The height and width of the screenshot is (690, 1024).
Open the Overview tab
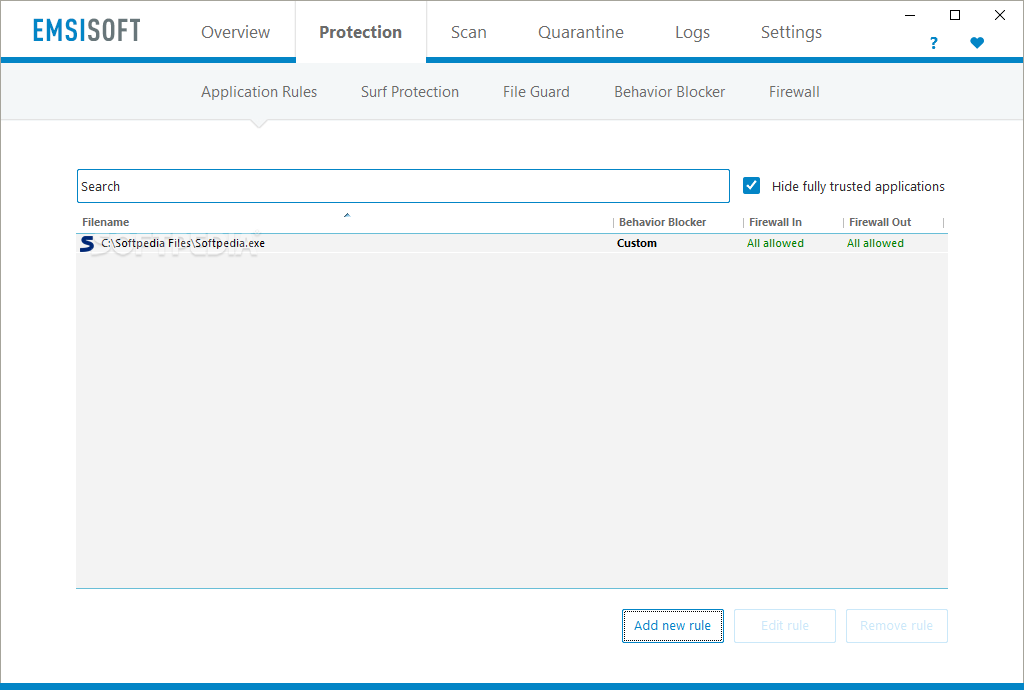point(235,32)
